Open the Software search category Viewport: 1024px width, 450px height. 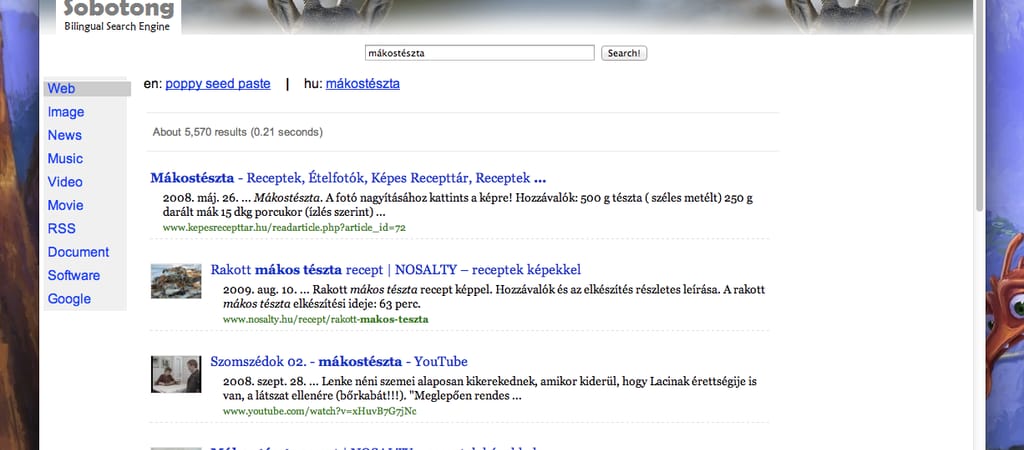74,275
